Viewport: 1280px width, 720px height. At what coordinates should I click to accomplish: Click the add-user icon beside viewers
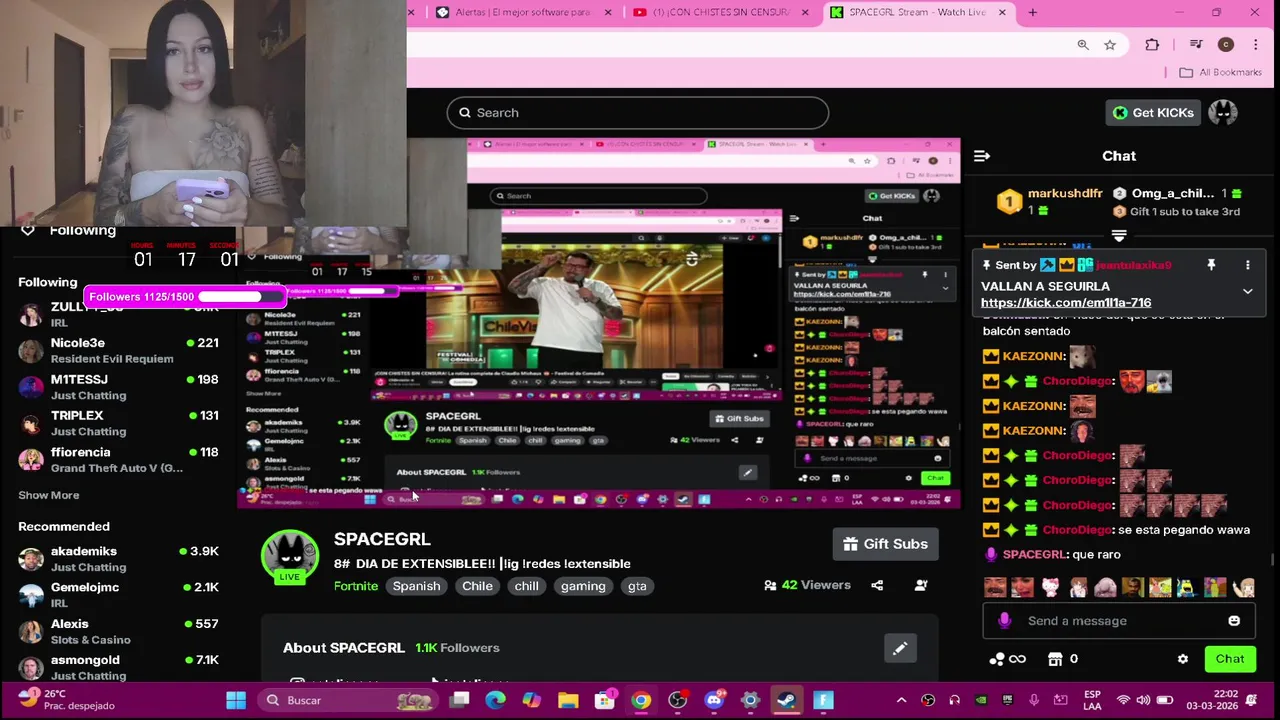[x=921, y=585]
